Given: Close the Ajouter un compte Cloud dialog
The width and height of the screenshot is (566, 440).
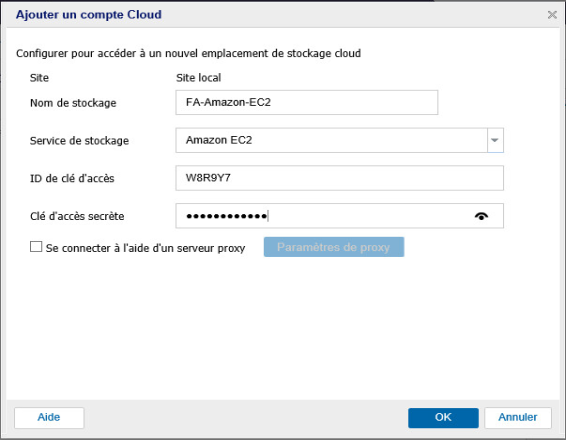Looking at the screenshot, I should (x=552, y=15).
